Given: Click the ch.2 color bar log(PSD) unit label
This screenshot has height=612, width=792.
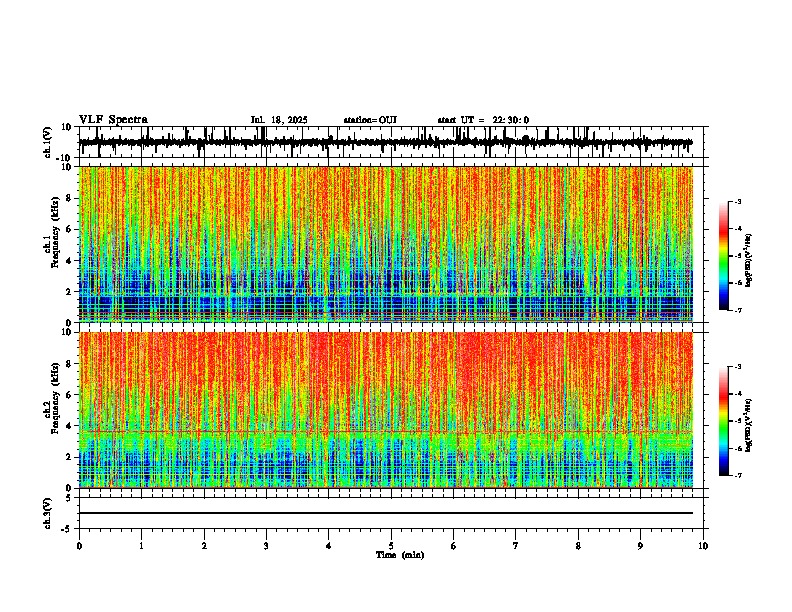Looking at the screenshot, I should click(749, 426).
